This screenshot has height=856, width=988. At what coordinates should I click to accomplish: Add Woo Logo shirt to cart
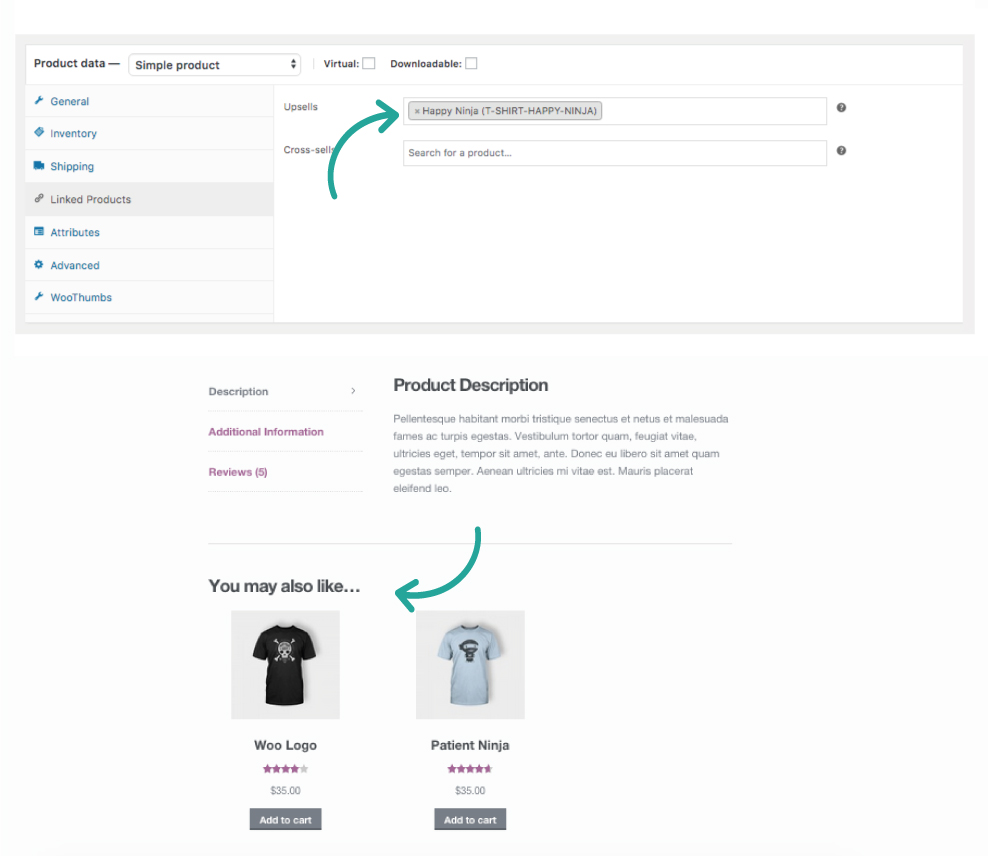[285, 819]
